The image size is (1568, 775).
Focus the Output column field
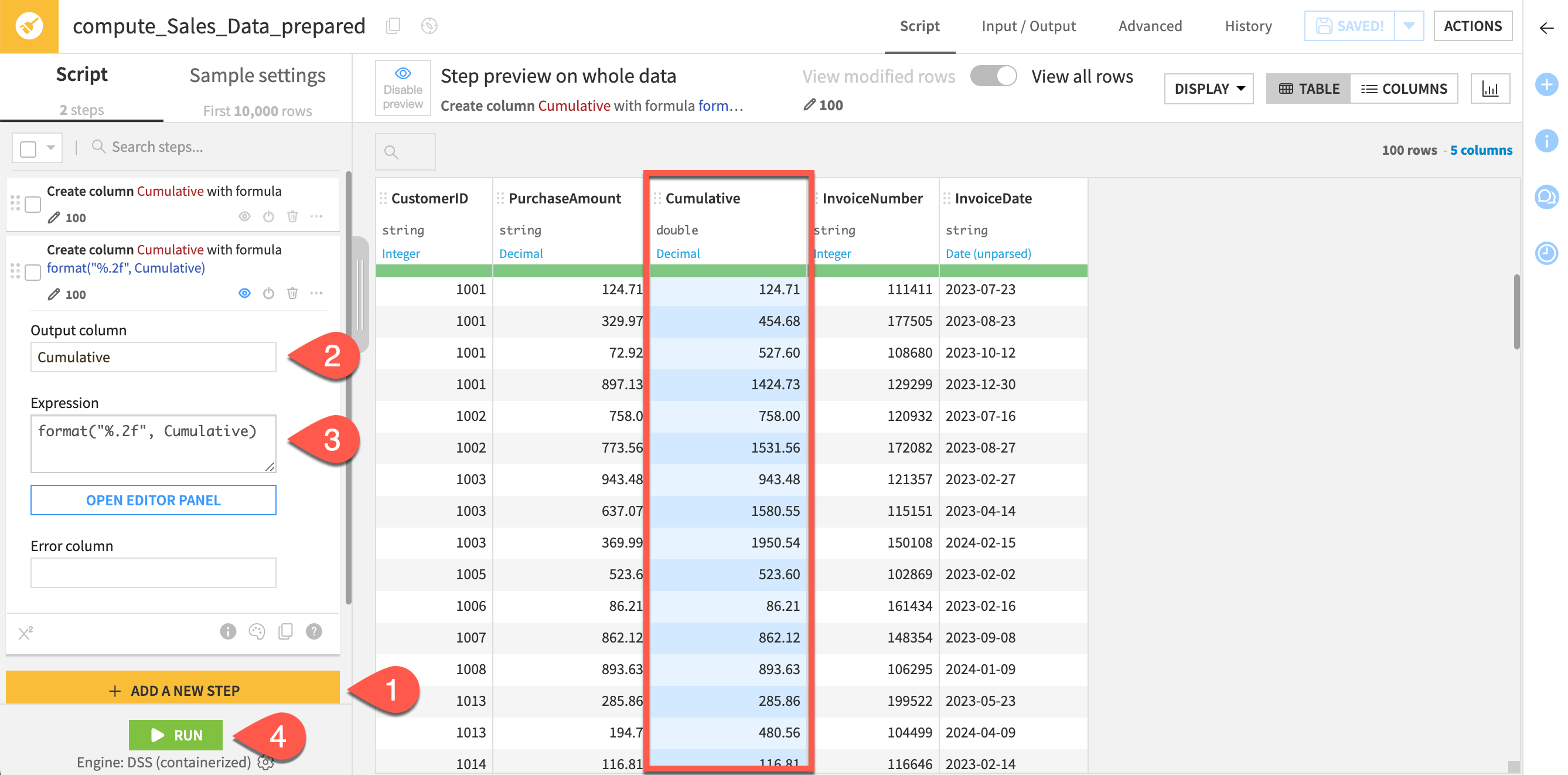tap(154, 357)
